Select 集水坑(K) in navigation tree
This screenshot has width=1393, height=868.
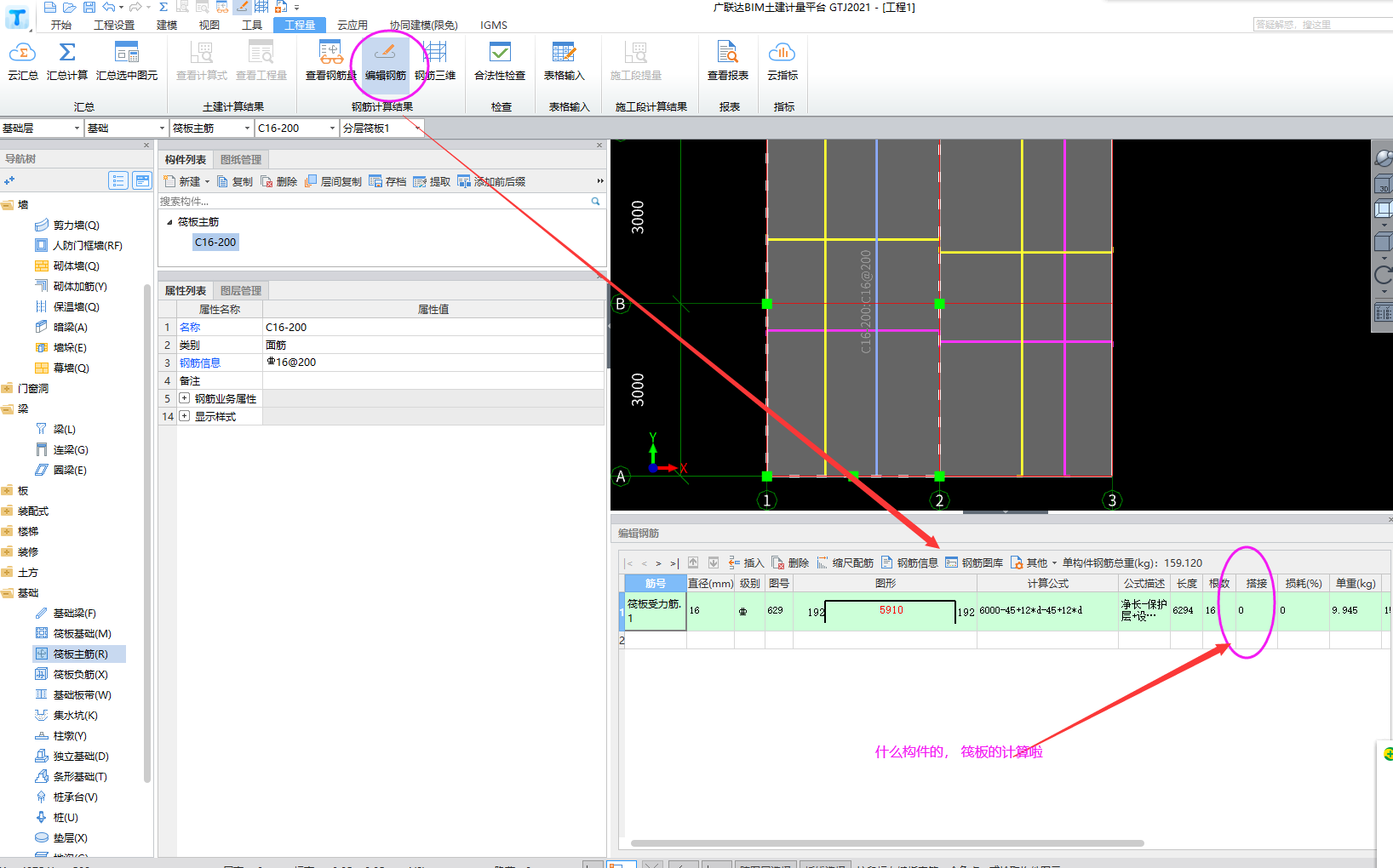point(75,715)
